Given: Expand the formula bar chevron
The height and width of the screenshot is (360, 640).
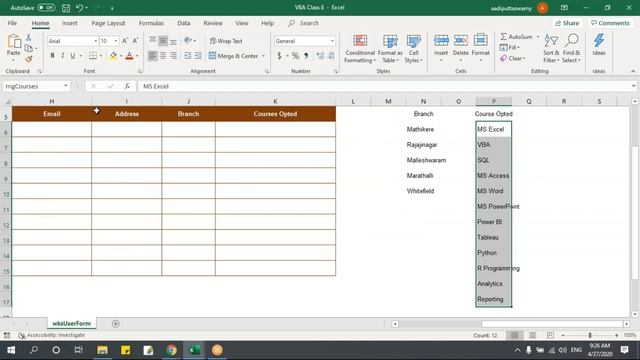Looking at the screenshot, I should pyautogui.click(x=633, y=86).
